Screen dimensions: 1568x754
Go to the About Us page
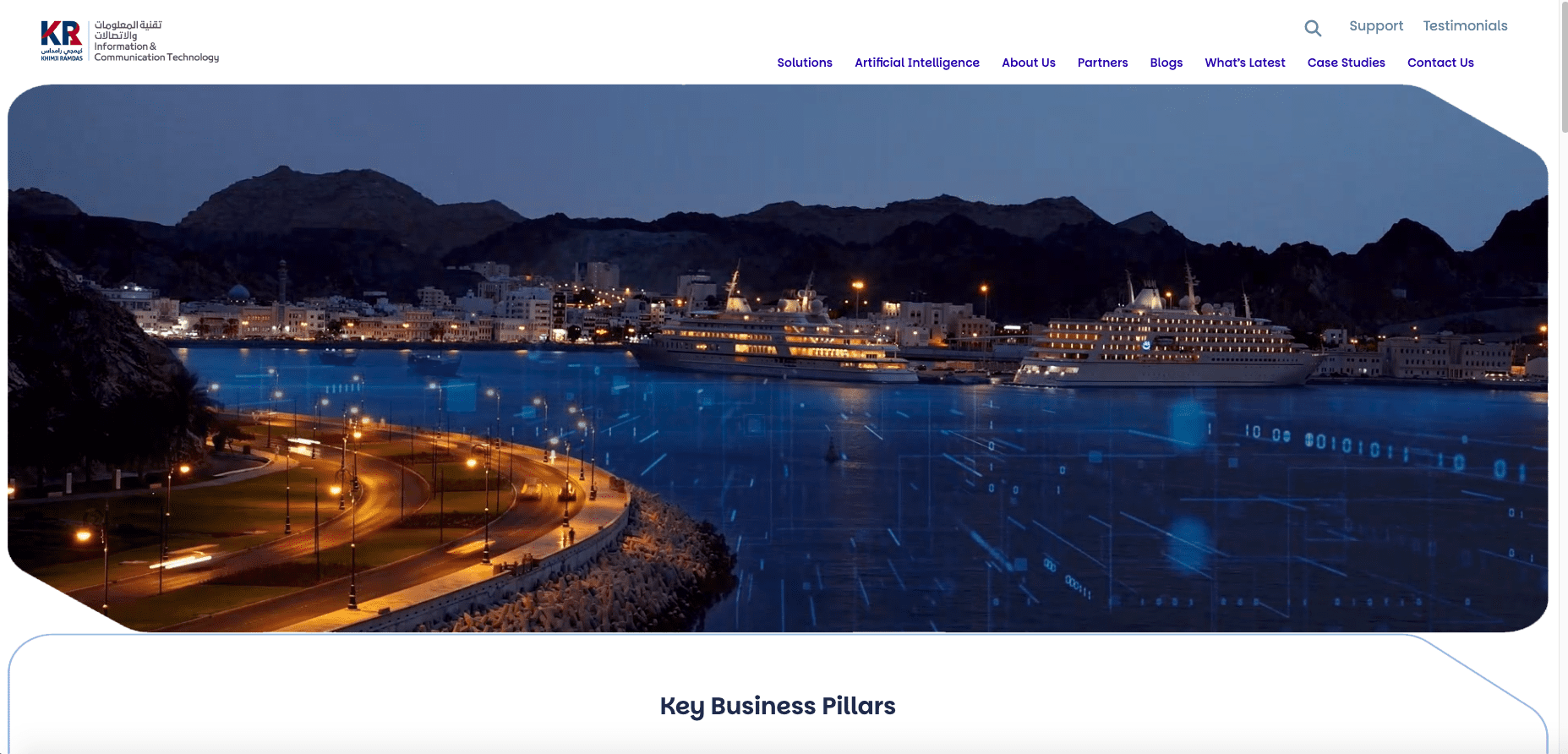[x=1029, y=63]
